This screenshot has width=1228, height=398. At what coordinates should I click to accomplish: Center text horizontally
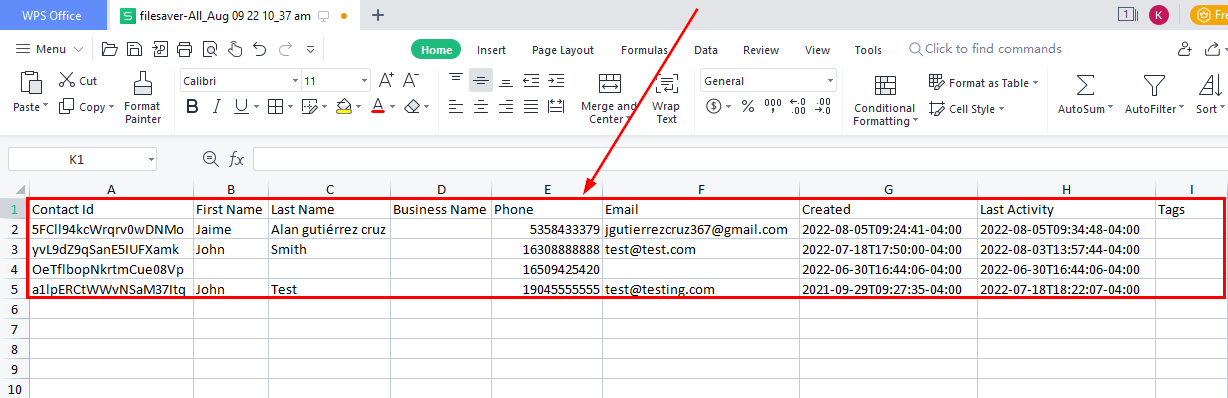click(481, 106)
